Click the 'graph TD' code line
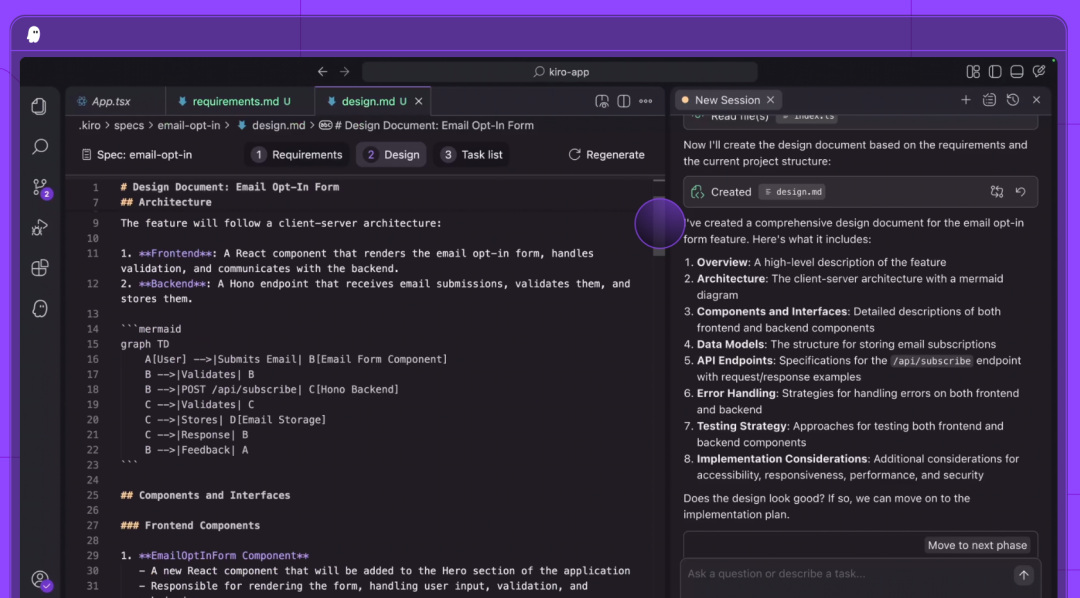Screen dimensions: 1080x598 pos(145,344)
